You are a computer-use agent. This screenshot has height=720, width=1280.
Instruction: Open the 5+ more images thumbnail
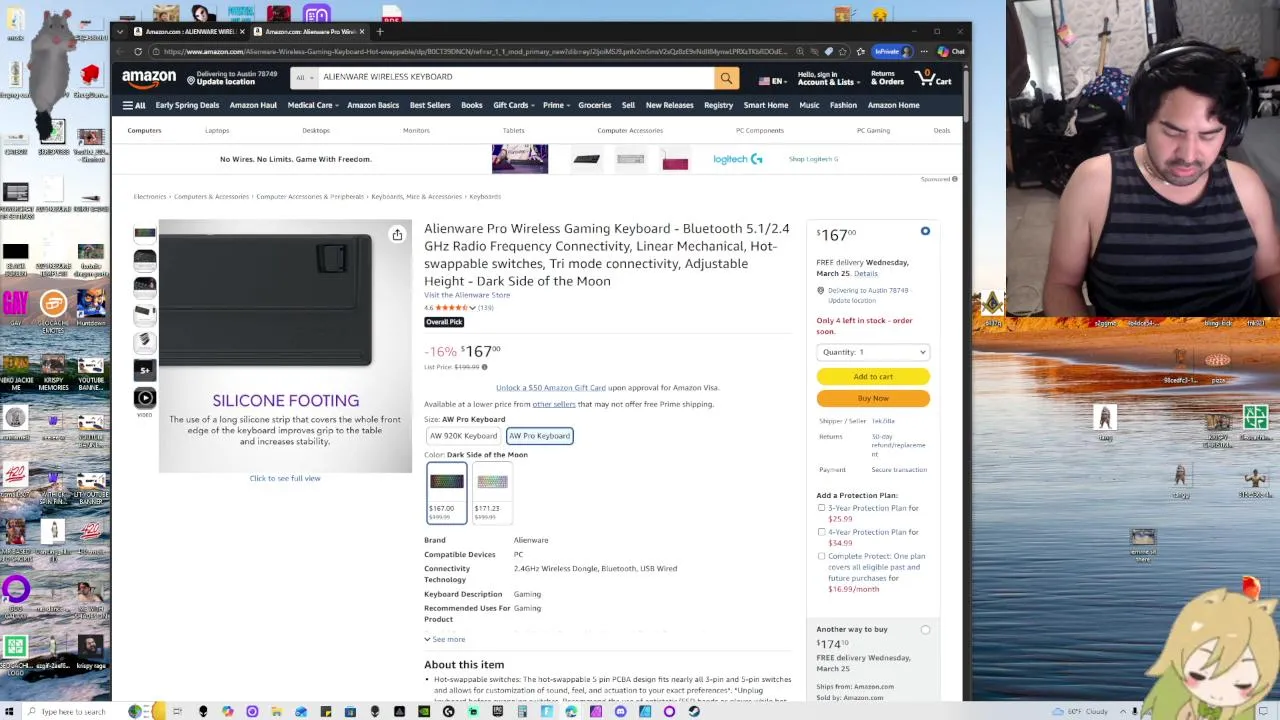pos(145,370)
